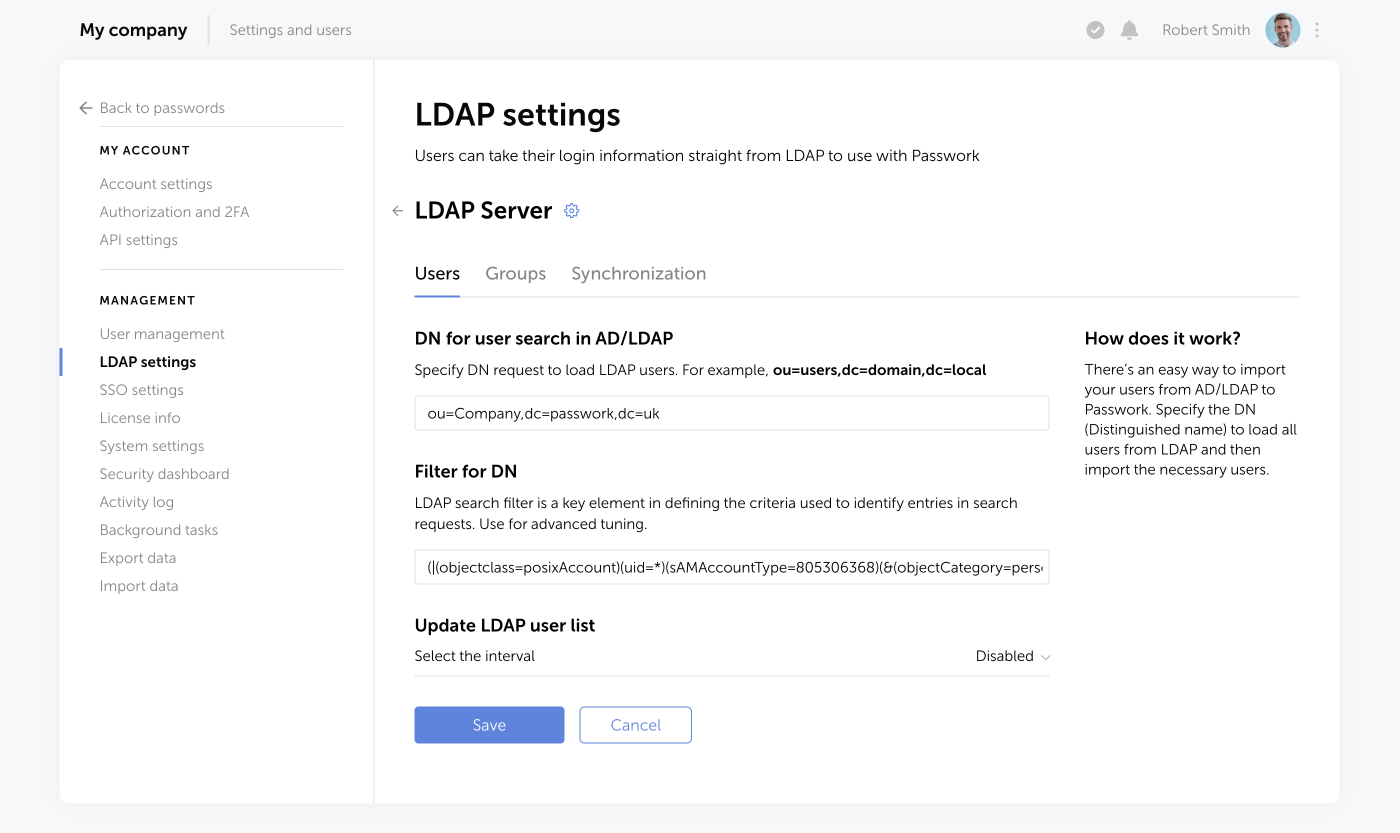Click the back arrow next to LDAP Server
This screenshot has height=833, width=1400.
pyautogui.click(x=397, y=210)
